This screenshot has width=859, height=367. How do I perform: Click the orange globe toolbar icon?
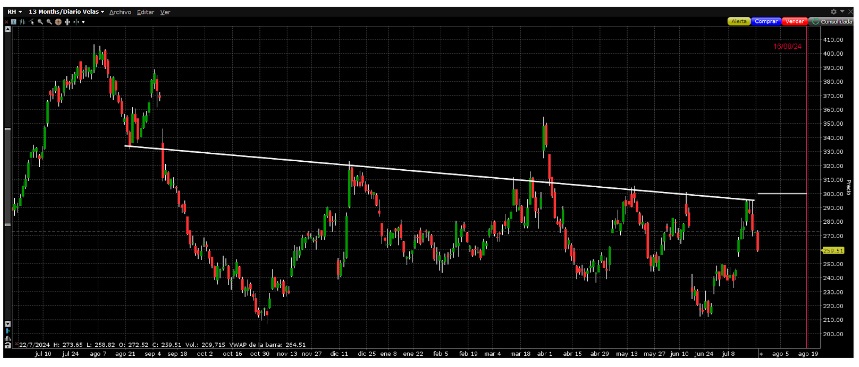click(58, 22)
